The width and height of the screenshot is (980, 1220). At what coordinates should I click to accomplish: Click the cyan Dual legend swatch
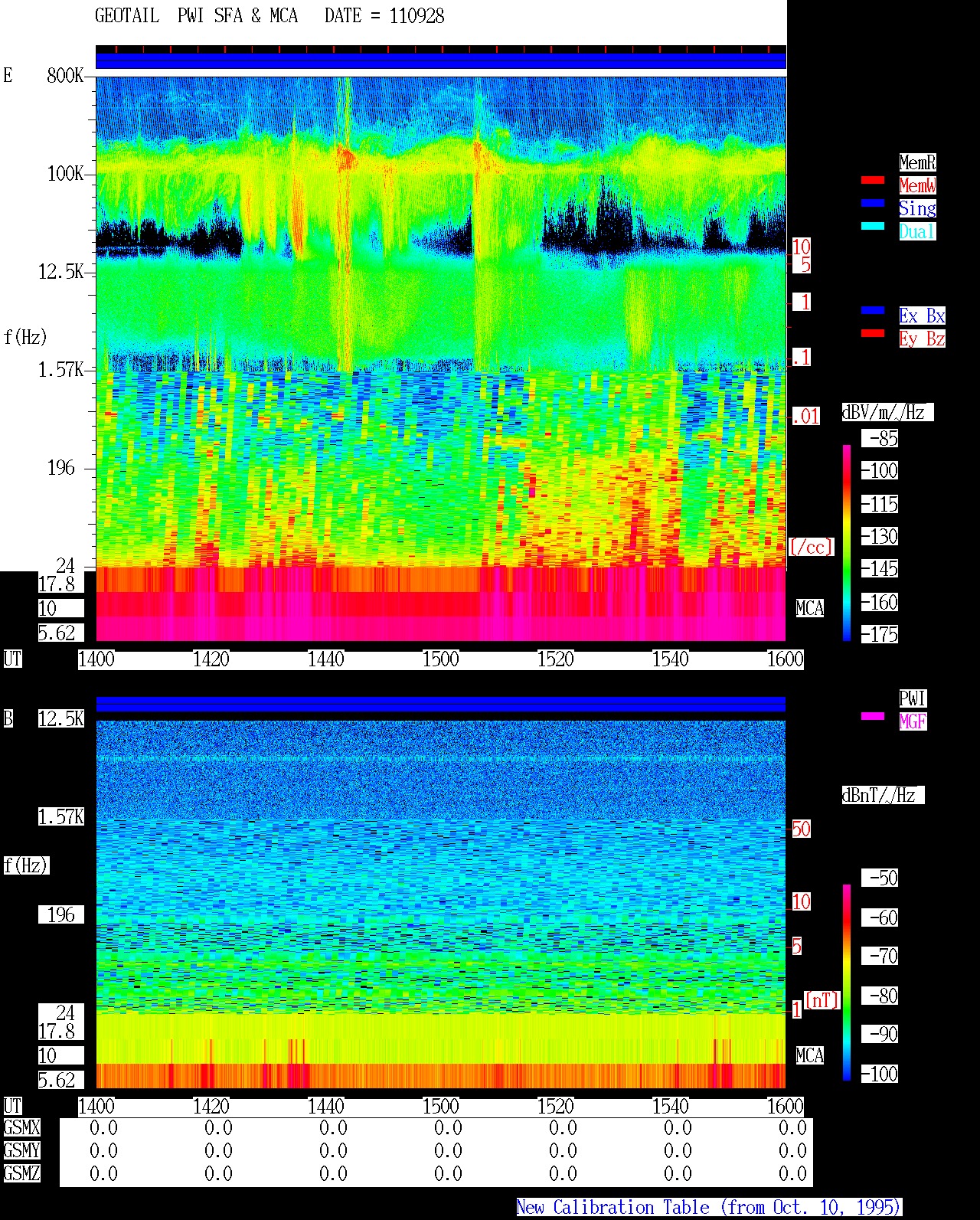[873, 226]
